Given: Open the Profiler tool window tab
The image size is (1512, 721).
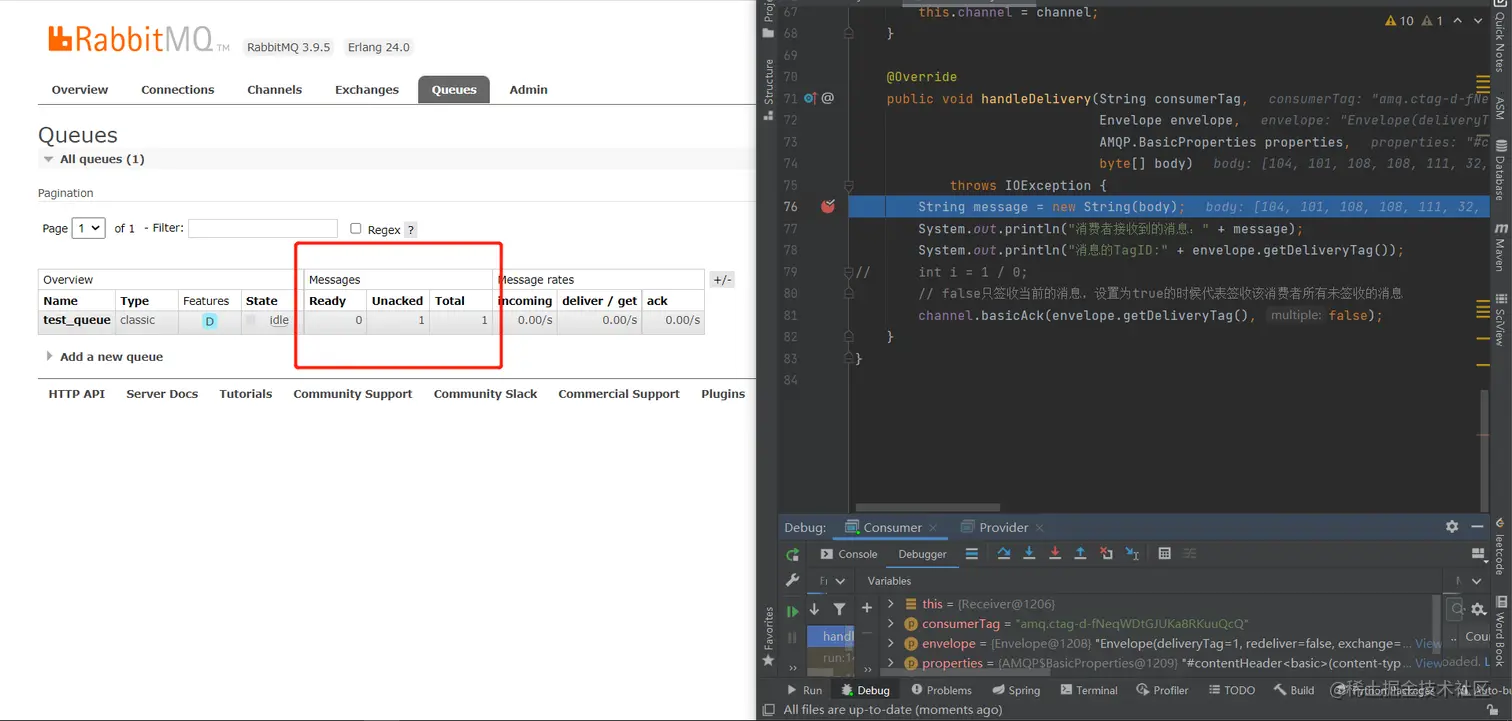Looking at the screenshot, I should click(x=1162, y=690).
